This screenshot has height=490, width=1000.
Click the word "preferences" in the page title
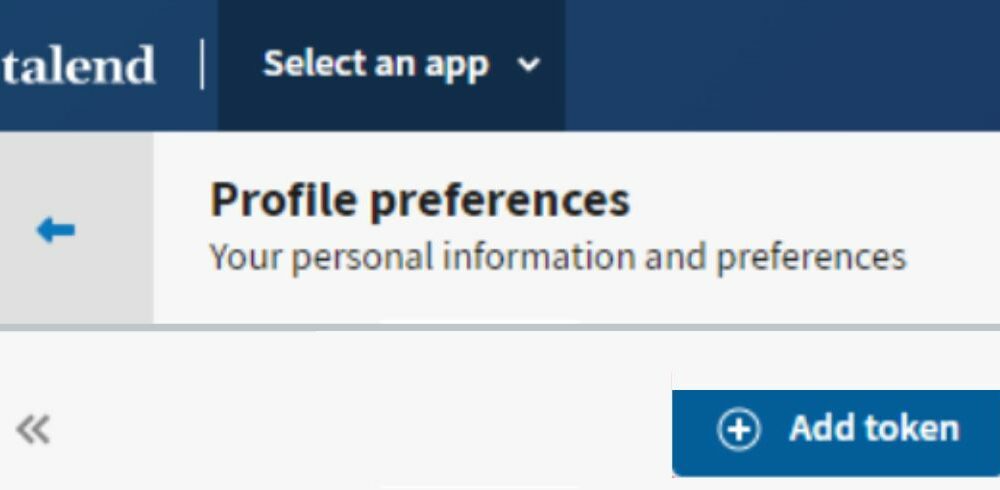[500, 201]
